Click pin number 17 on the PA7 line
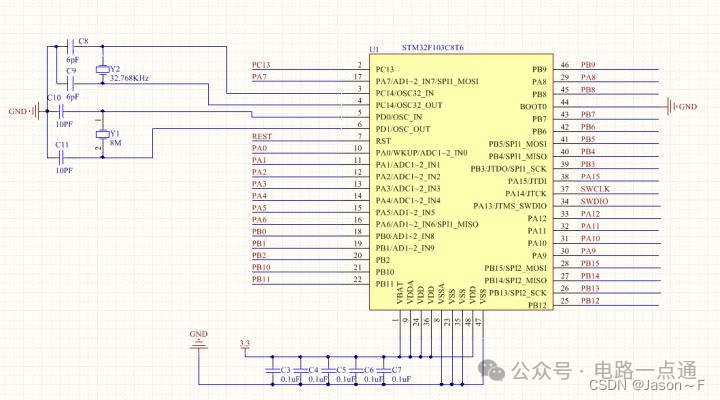This screenshot has height=400, width=720. [x=358, y=77]
